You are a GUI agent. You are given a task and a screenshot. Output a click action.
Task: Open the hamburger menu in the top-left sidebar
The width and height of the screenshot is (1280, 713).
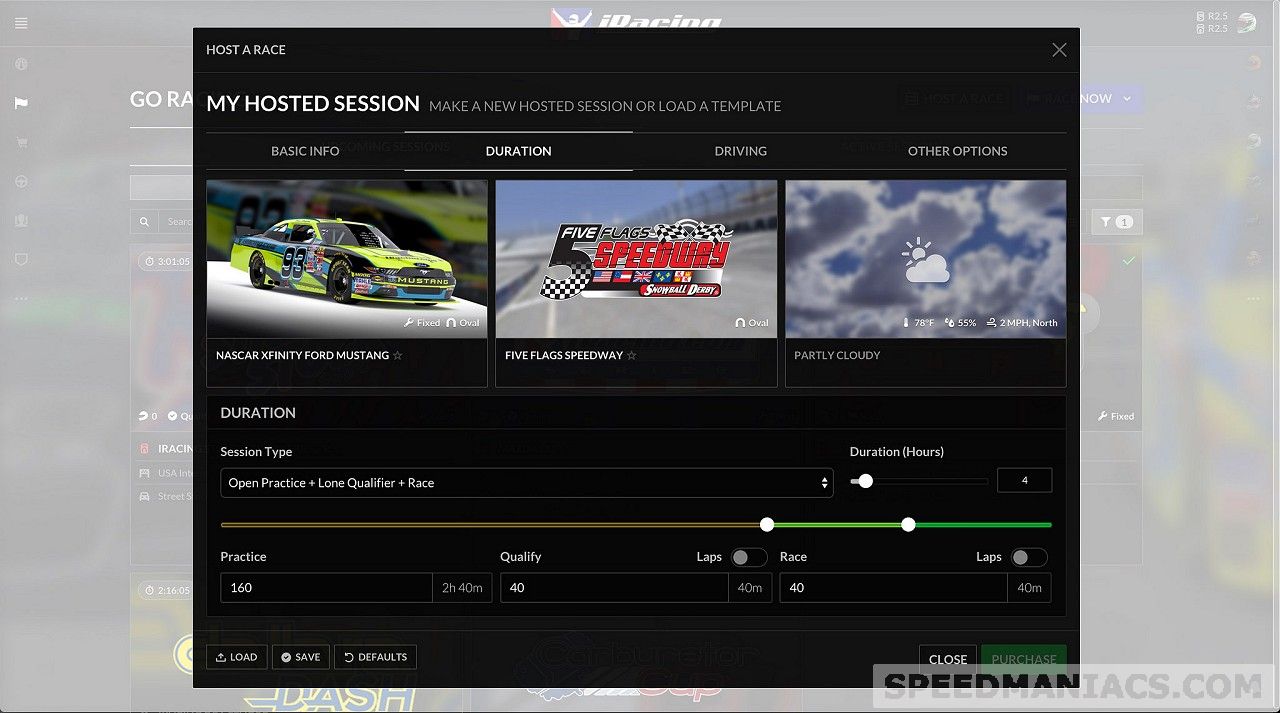20,22
